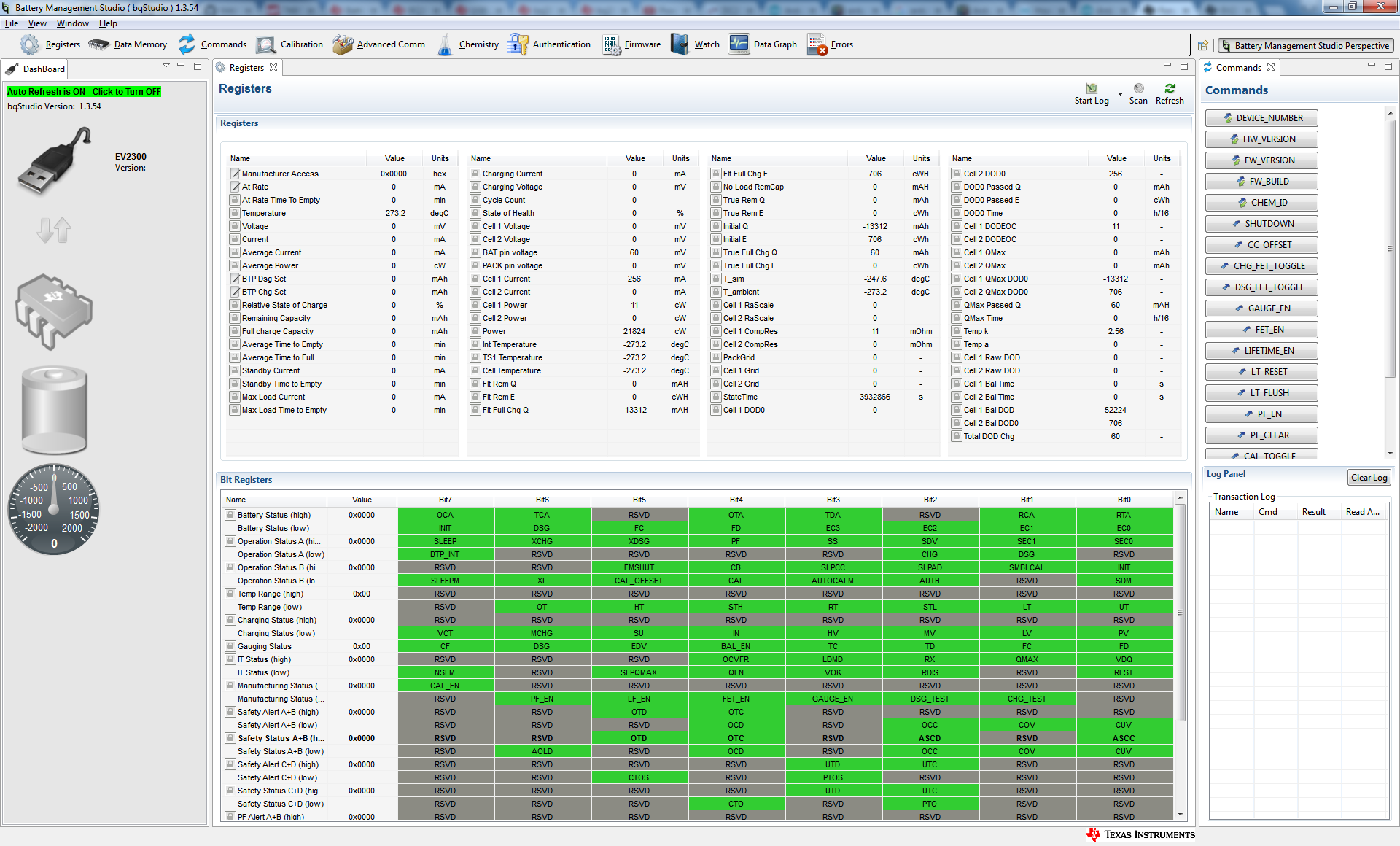
Task: Toggle the Safety Alert A+B (high) row box
Action: pos(230,712)
